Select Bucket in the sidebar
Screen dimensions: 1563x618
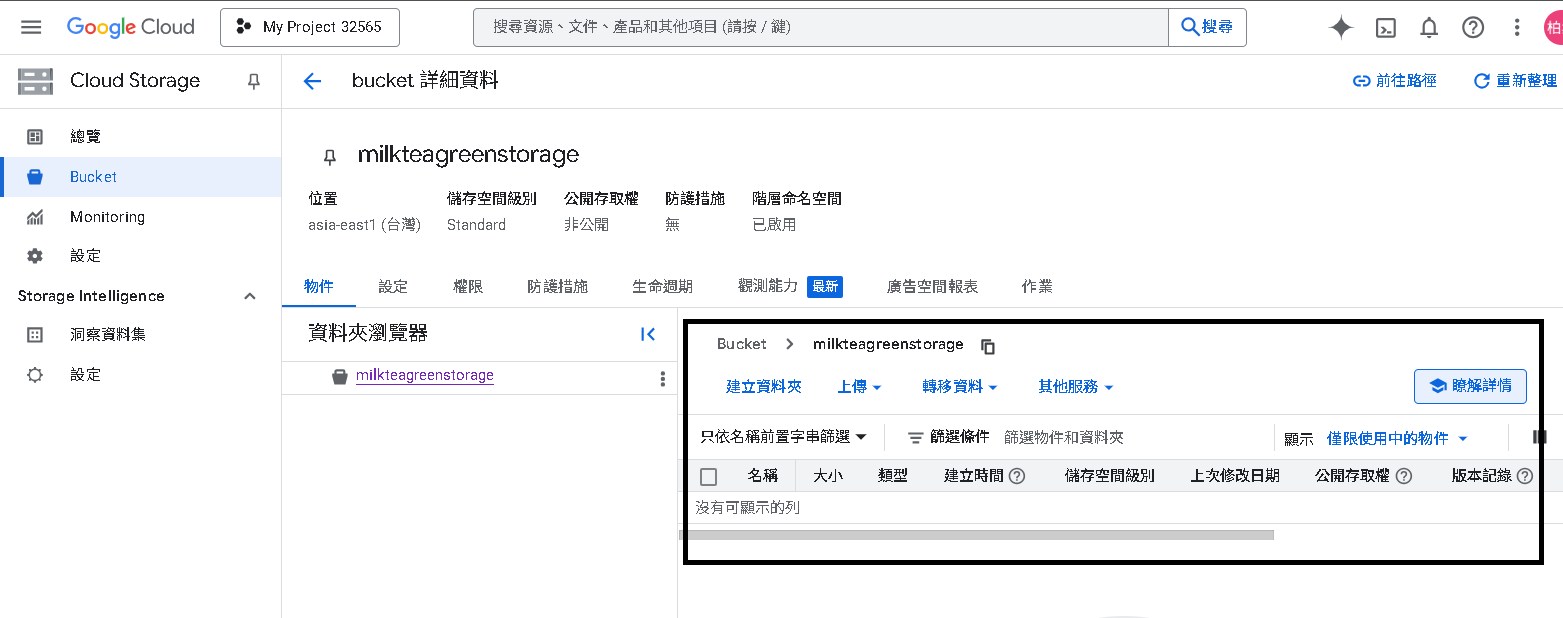pos(141,177)
